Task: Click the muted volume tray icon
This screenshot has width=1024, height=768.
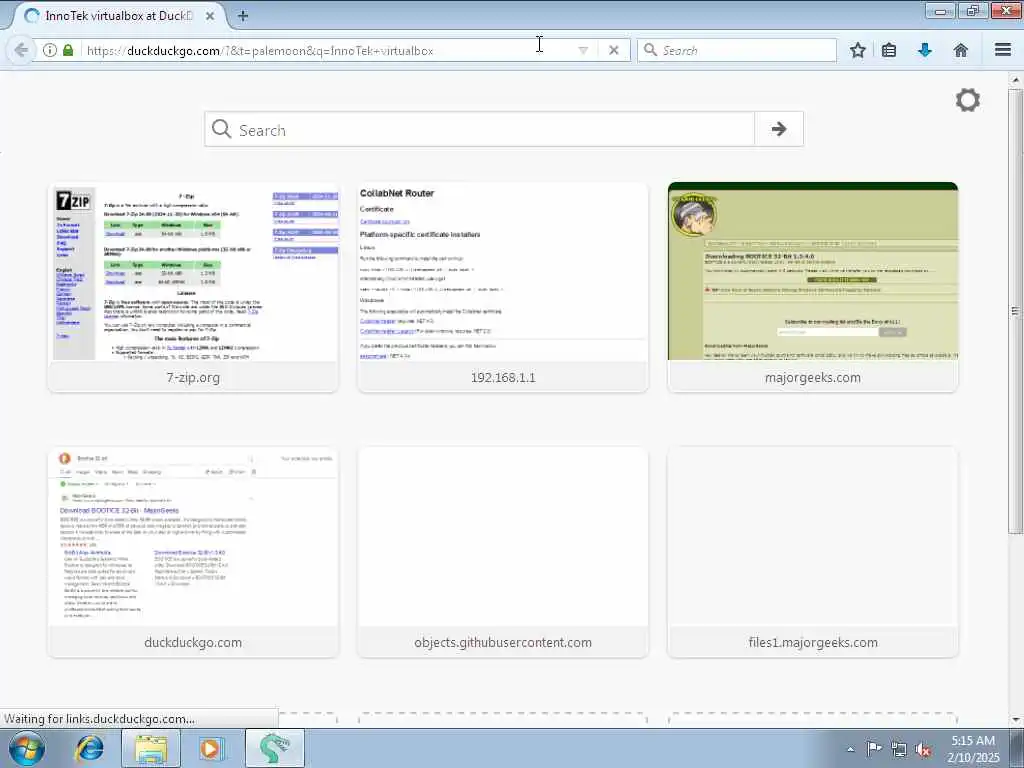Action: tap(923, 749)
